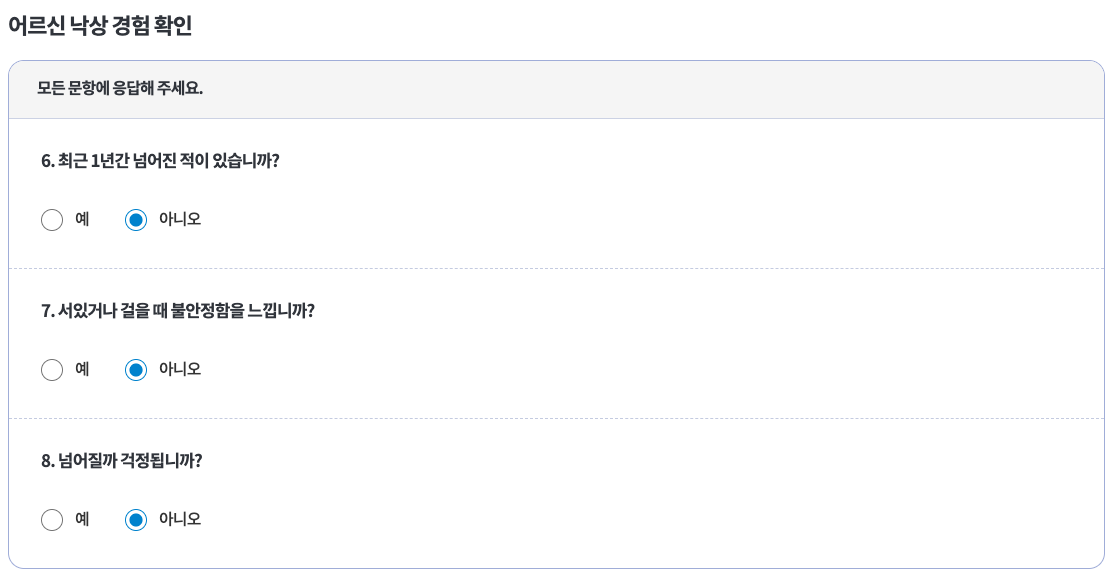Mark 예 radio for question 8 걱정됩니까
The height and width of the screenshot is (577, 1113).
[52, 520]
